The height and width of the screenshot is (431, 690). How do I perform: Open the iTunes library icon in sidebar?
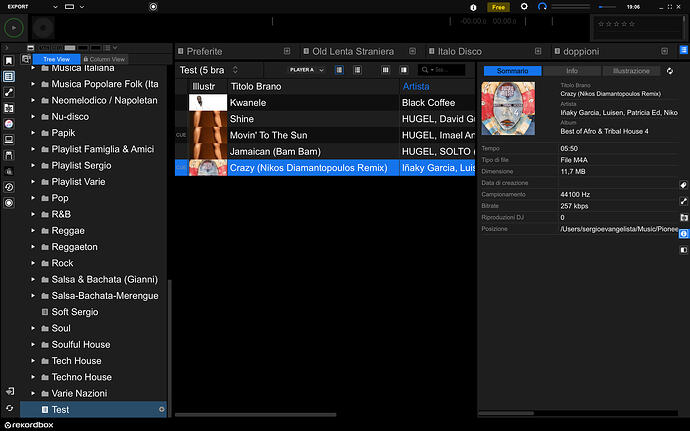click(9, 124)
